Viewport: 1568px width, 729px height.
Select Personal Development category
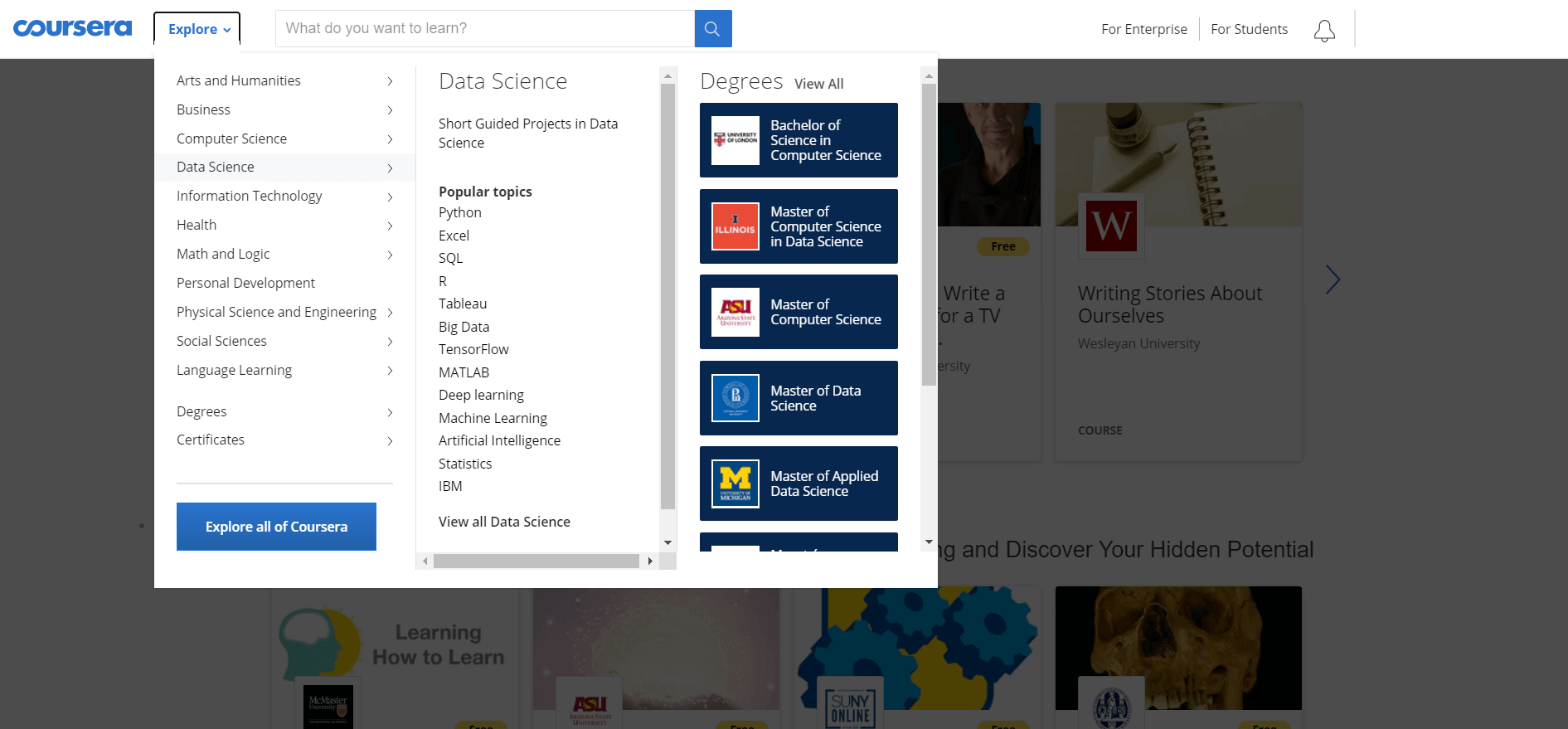[x=245, y=283]
